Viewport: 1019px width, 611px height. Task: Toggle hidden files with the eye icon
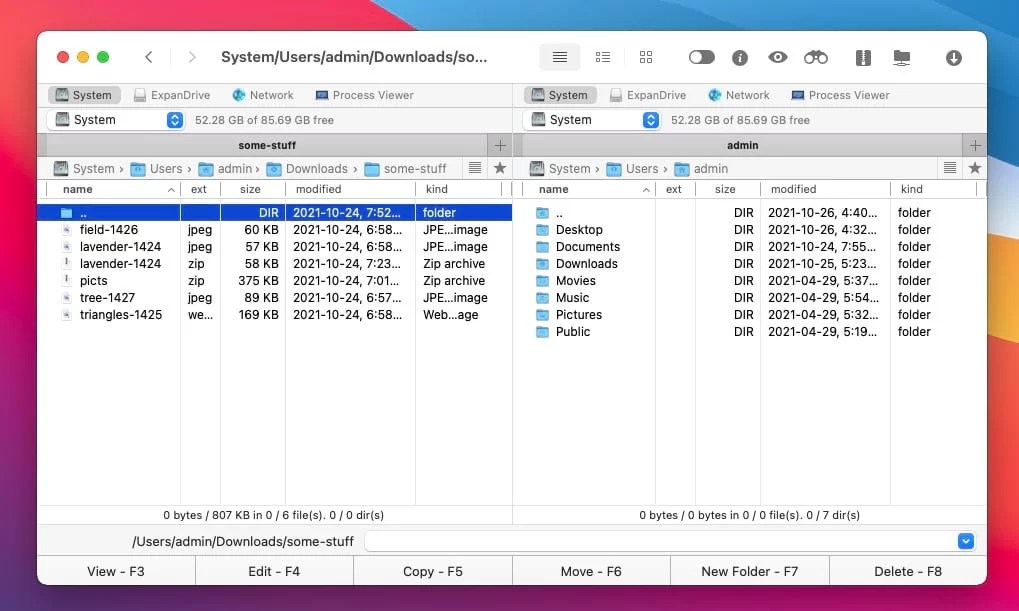[777, 57]
